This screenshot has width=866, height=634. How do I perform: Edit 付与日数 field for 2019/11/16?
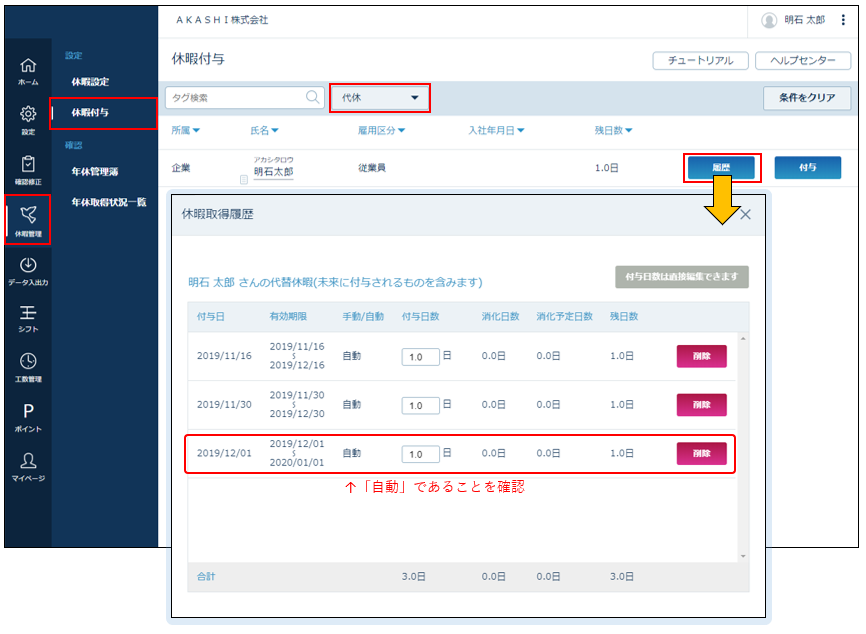[x=420, y=357]
